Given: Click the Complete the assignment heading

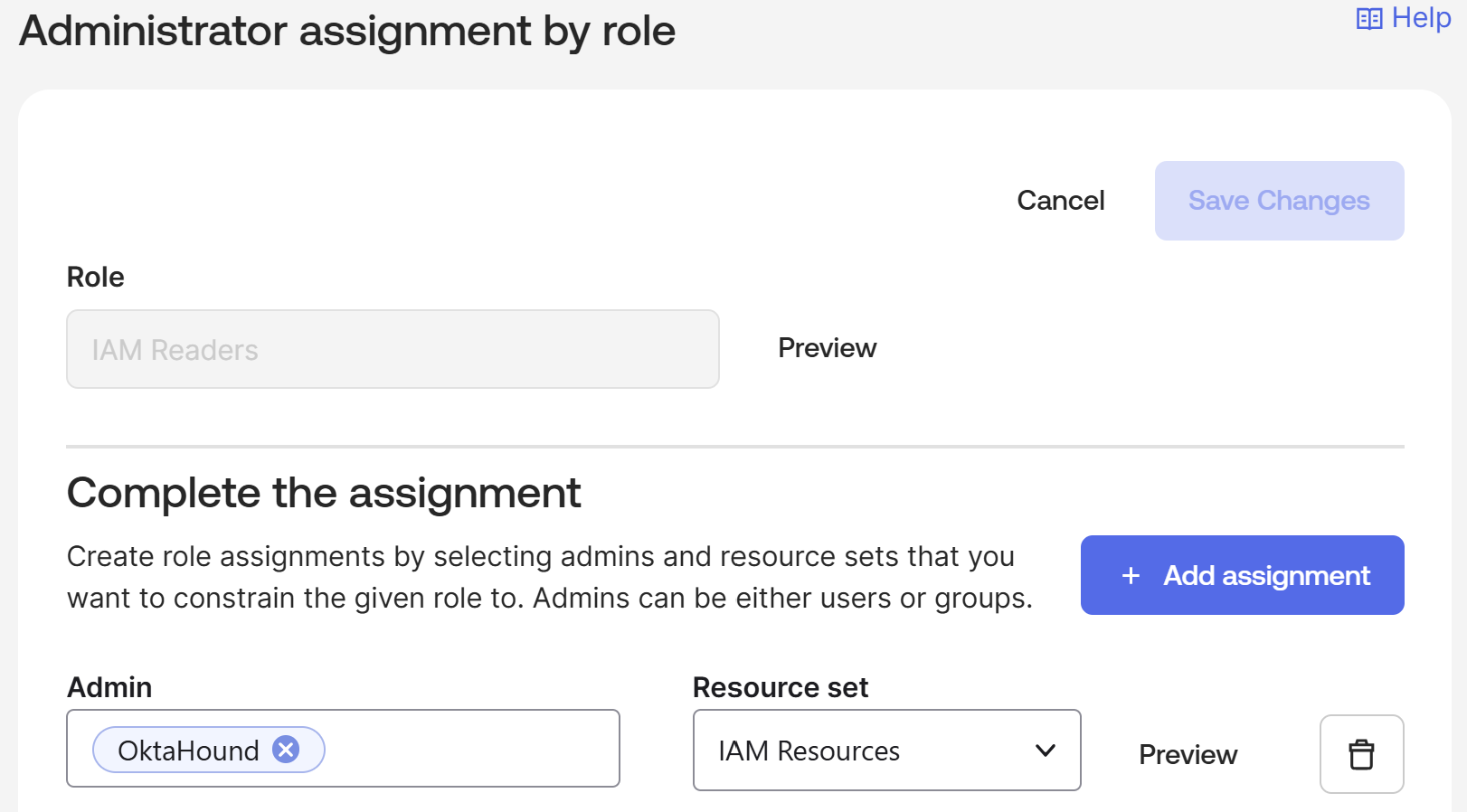Looking at the screenshot, I should 324,493.
